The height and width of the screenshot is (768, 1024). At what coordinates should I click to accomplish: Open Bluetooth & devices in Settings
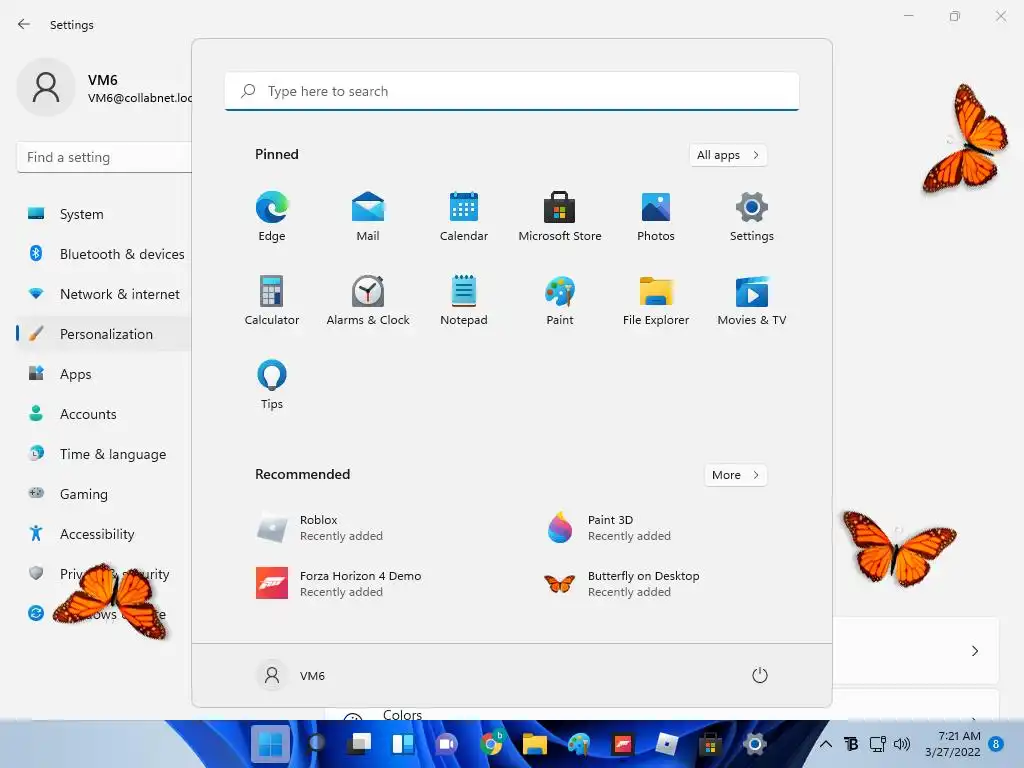(104, 254)
